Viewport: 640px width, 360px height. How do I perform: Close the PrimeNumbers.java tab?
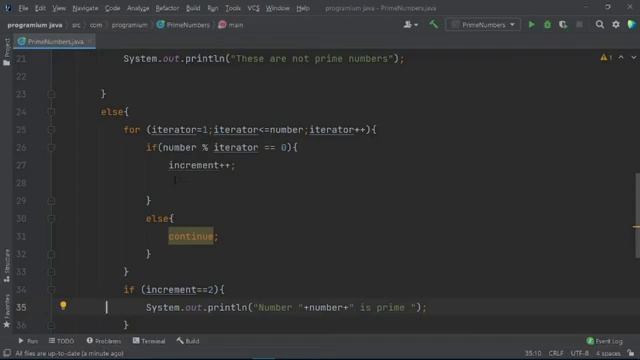[90, 42]
